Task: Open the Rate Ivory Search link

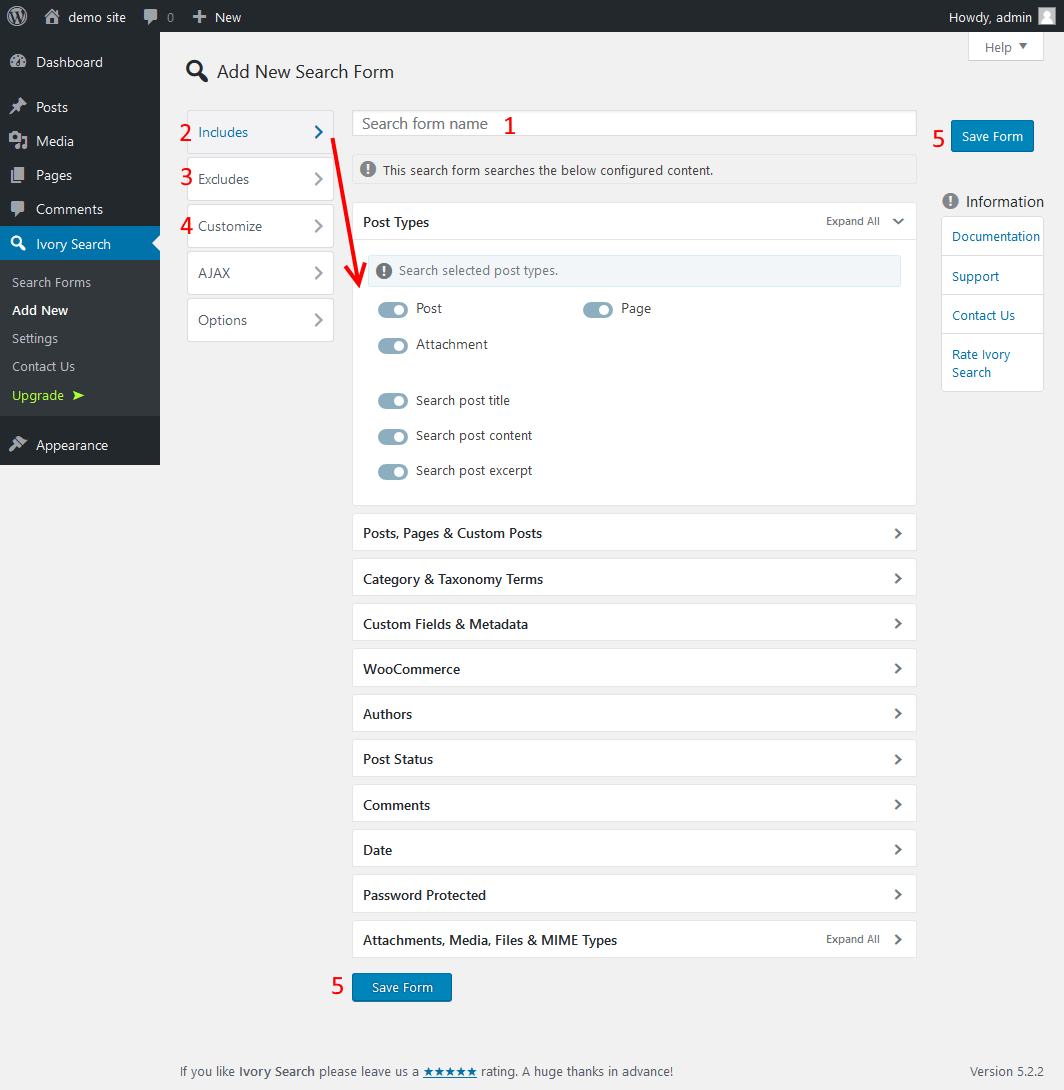Action: (x=981, y=364)
